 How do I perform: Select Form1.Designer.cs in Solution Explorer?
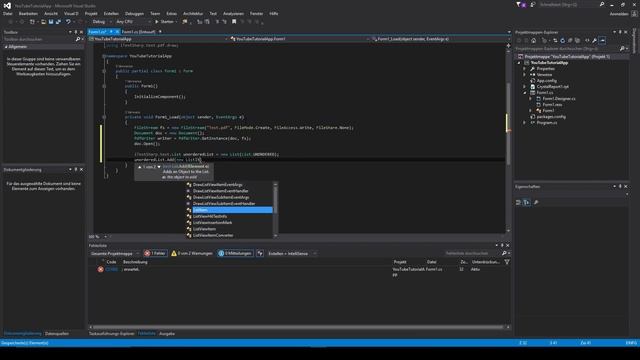[x=559, y=99]
